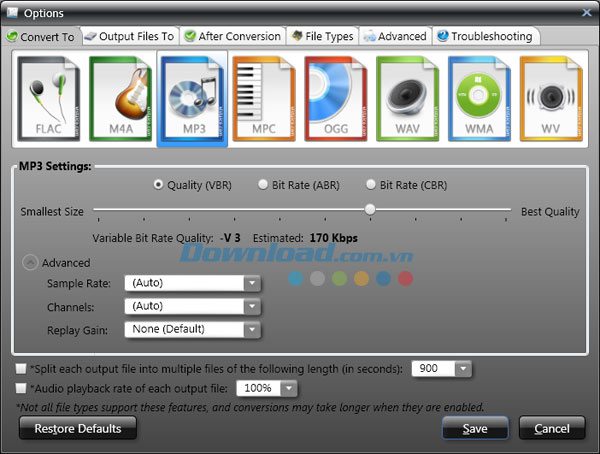Click the Restore Defaults button
The height and width of the screenshot is (454, 600).
point(78,428)
